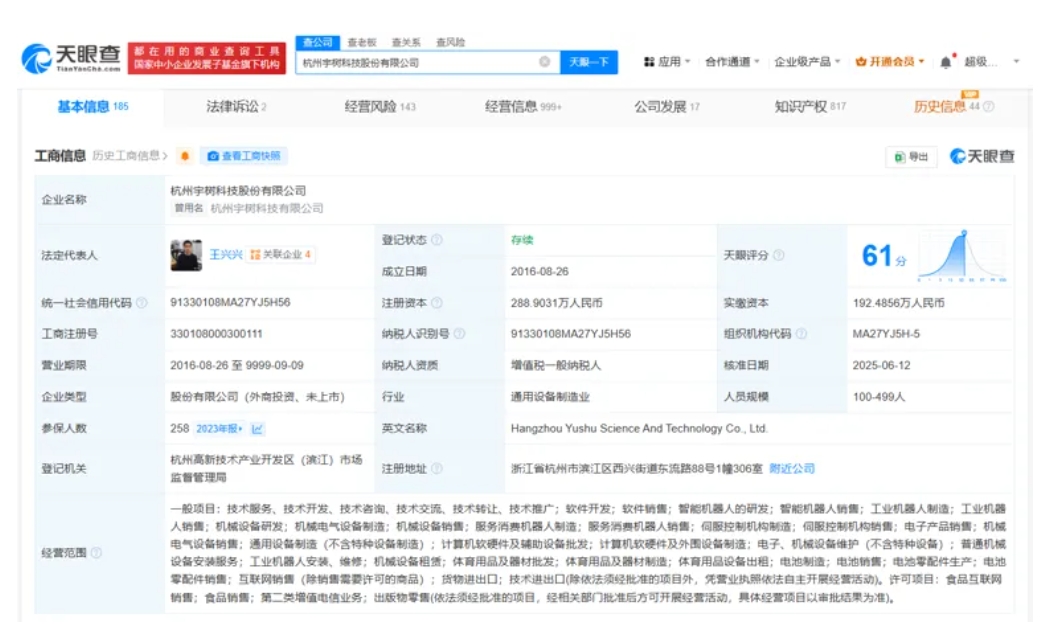
Task: Expand the user account dropdown arrow
Action: click(1016, 61)
